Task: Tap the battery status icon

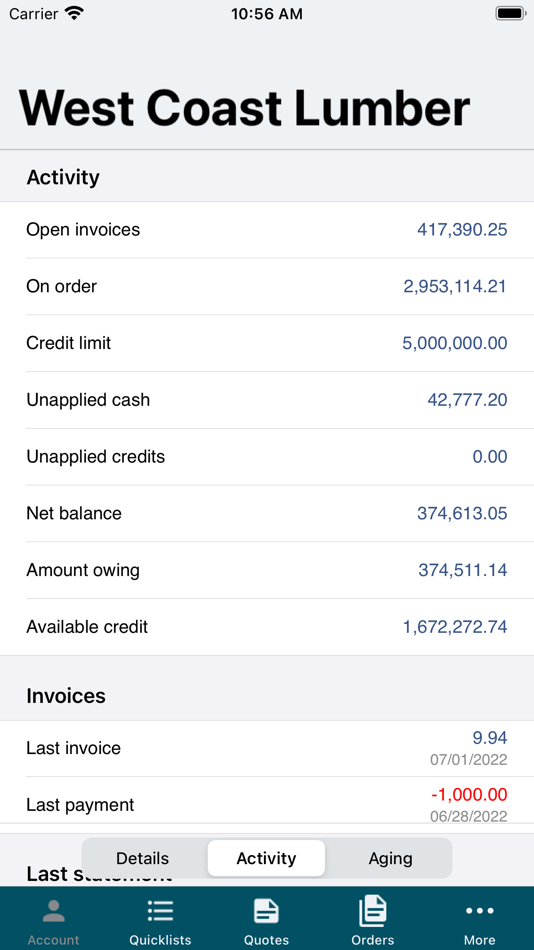Action: pyautogui.click(x=510, y=13)
